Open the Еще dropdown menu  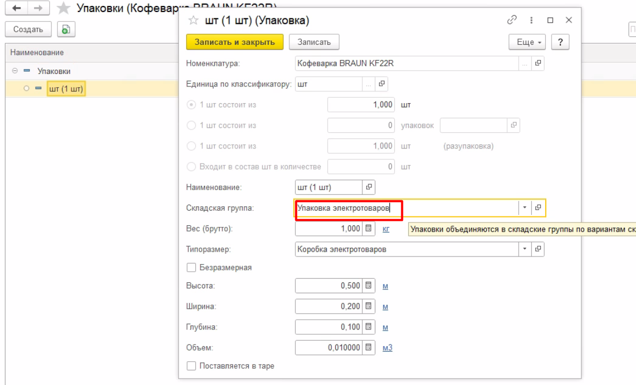[527, 42]
